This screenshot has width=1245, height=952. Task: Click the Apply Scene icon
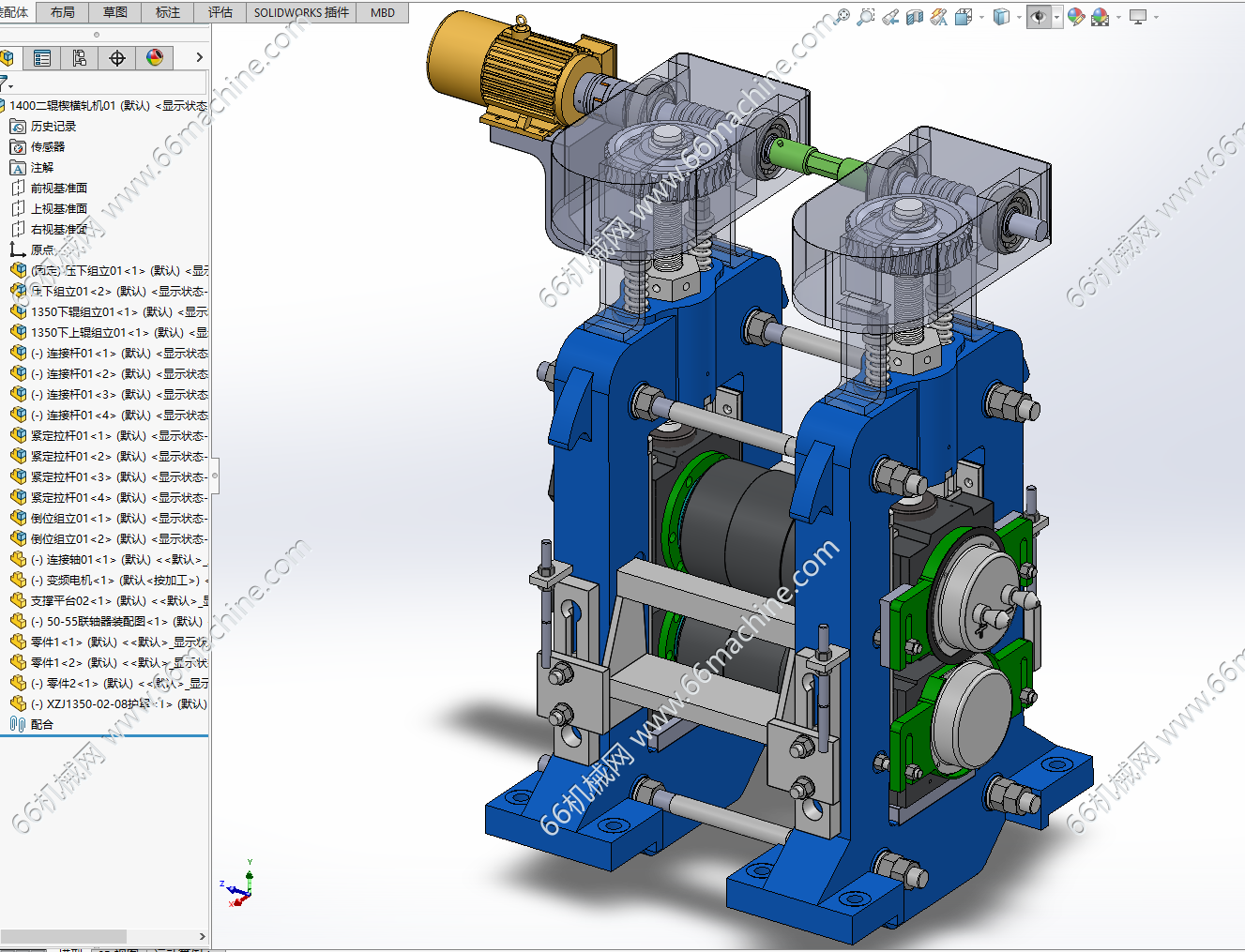(x=1101, y=17)
